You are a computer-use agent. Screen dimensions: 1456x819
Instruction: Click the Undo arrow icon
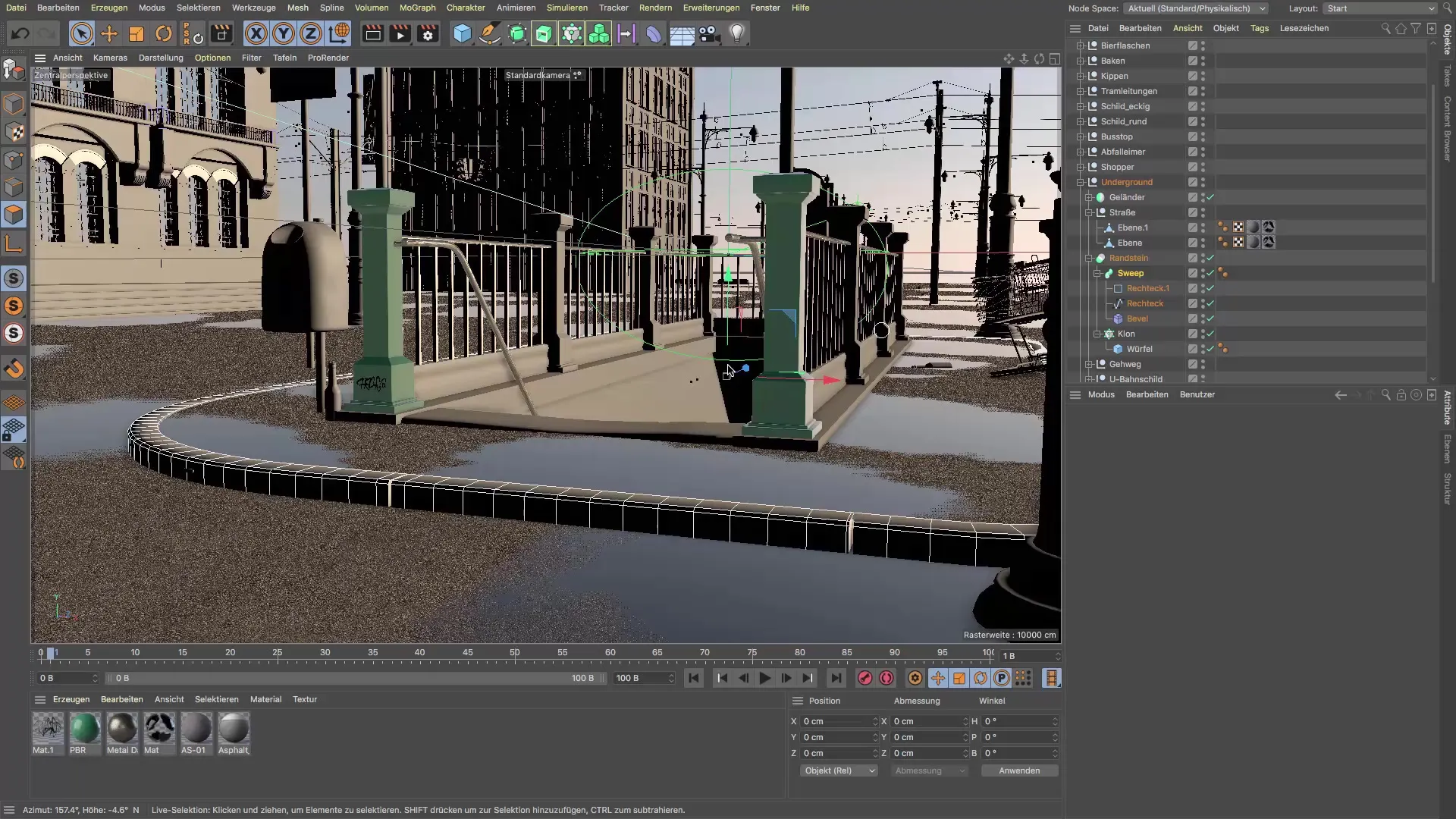click(x=20, y=34)
